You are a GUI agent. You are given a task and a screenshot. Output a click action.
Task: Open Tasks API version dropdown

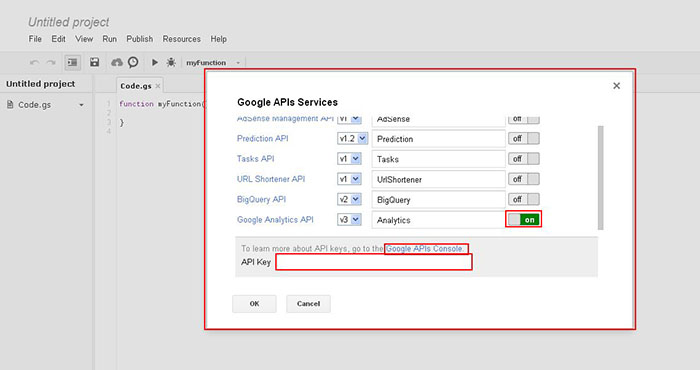(349, 159)
